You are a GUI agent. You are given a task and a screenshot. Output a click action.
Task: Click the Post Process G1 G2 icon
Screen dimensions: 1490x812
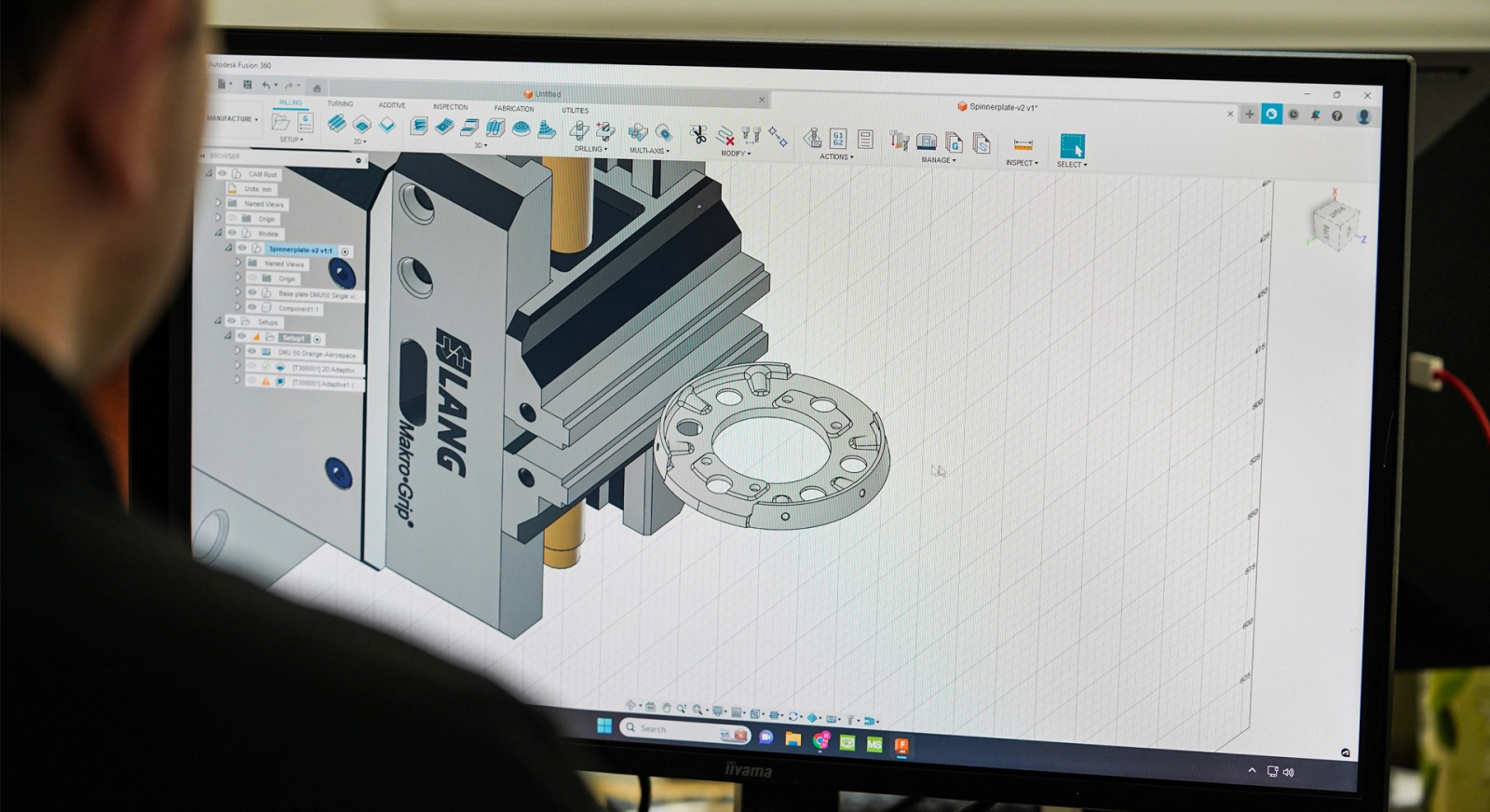coord(838,140)
